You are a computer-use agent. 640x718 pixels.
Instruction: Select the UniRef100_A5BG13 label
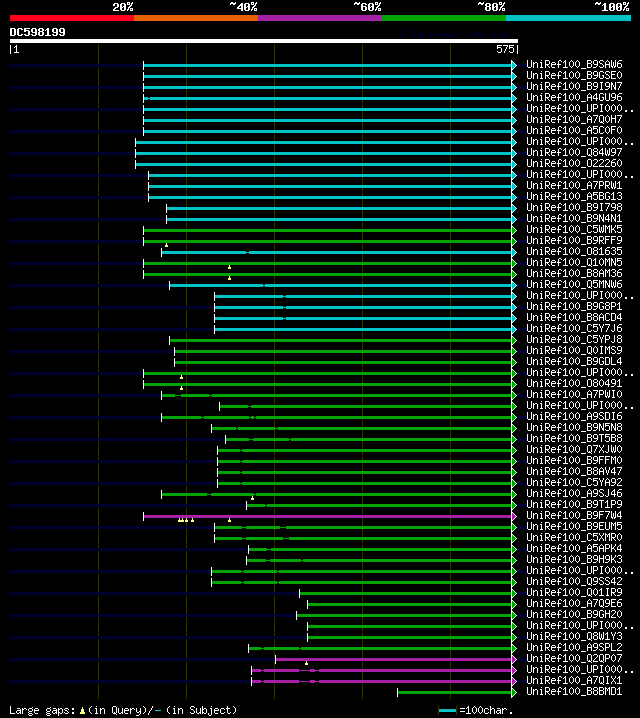coord(574,196)
